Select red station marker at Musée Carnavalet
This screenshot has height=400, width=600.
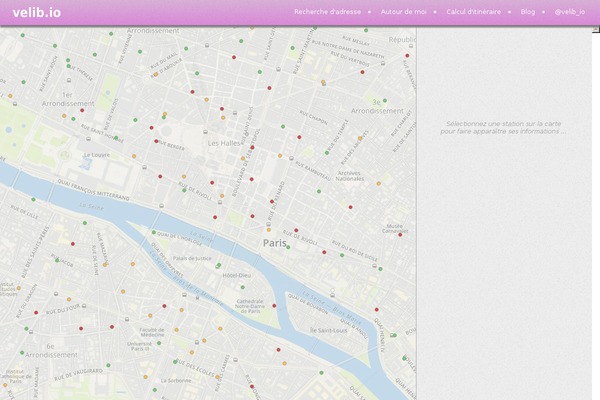tap(400, 235)
